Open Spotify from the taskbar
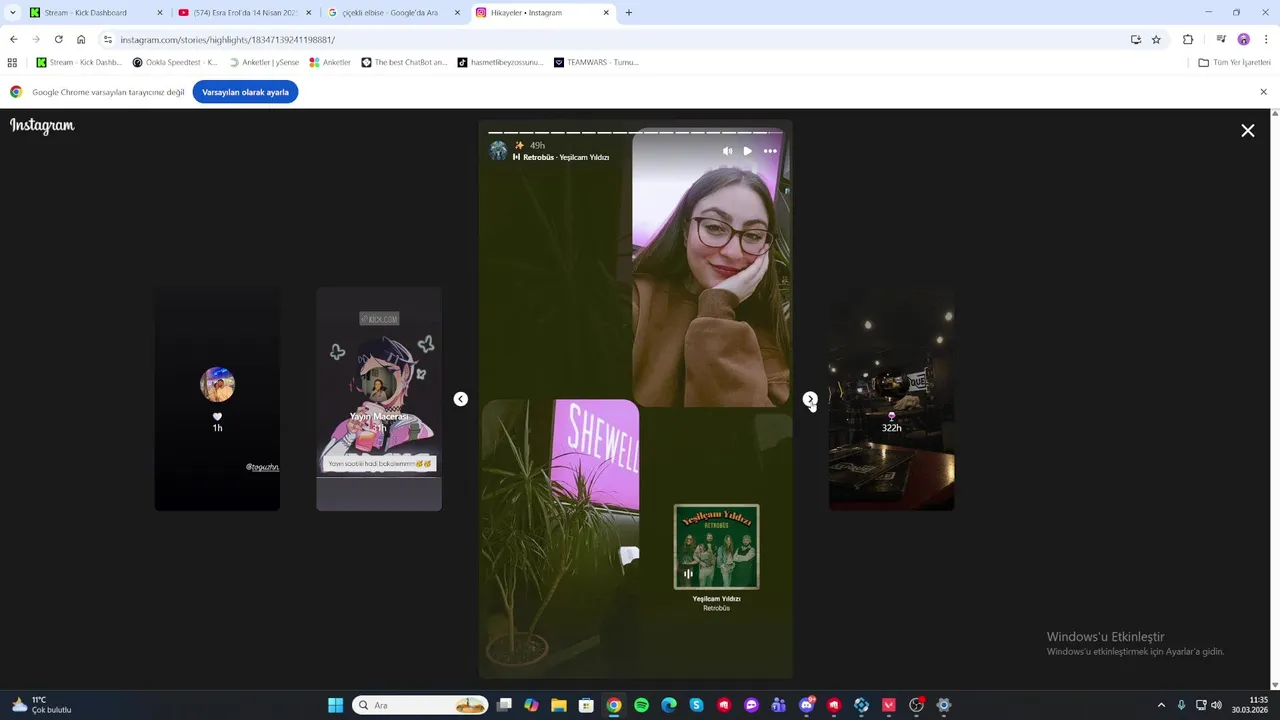The width and height of the screenshot is (1280, 720). 641,705
